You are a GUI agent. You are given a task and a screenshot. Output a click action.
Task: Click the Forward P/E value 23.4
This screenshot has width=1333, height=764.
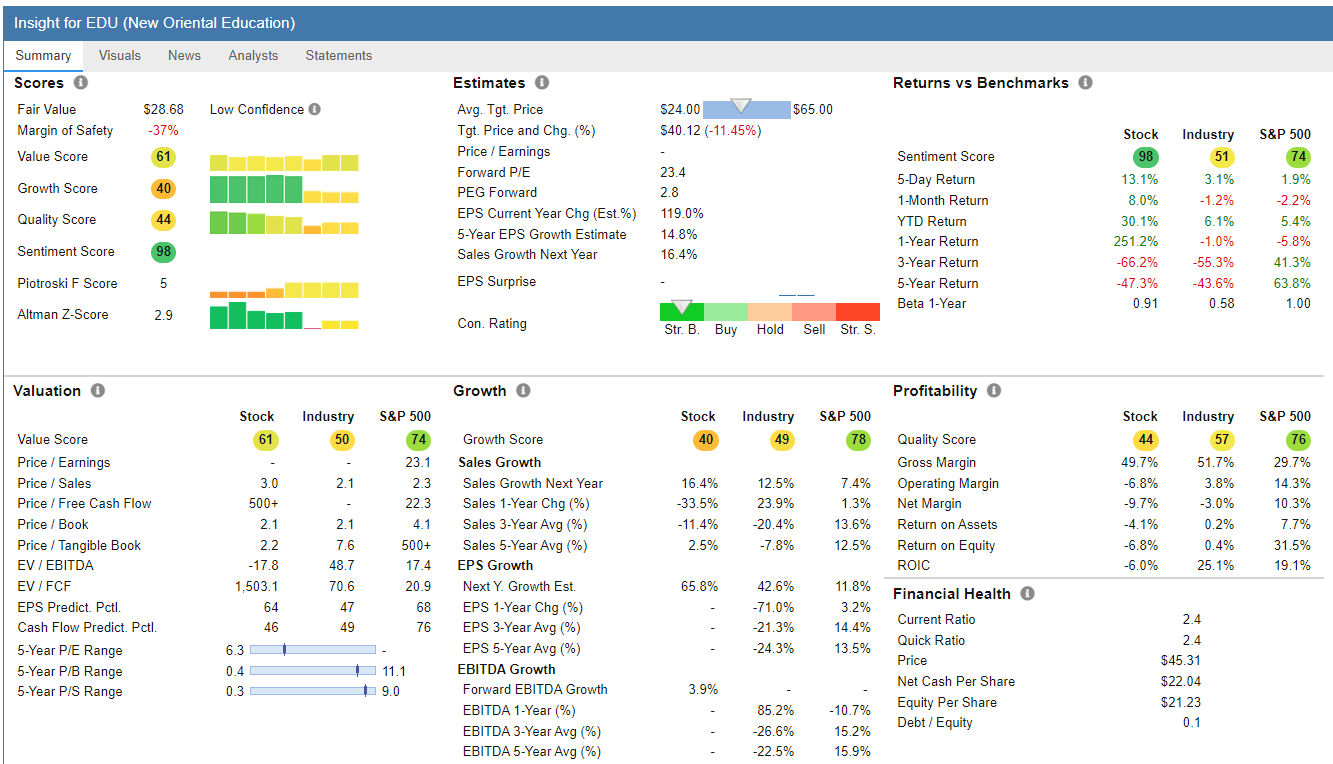pos(673,172)
